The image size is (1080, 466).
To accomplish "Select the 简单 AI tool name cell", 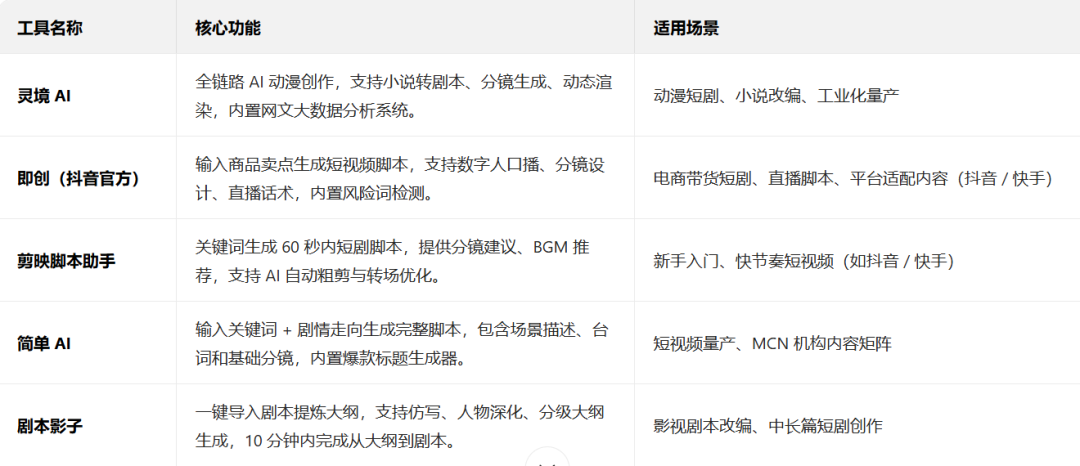I will (x=87, y=343).
